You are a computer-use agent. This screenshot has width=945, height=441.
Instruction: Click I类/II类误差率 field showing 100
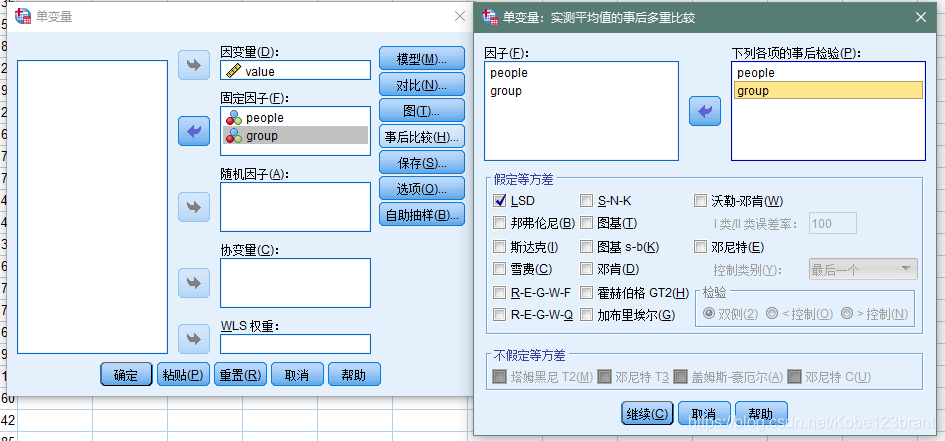tap(832, 224)
